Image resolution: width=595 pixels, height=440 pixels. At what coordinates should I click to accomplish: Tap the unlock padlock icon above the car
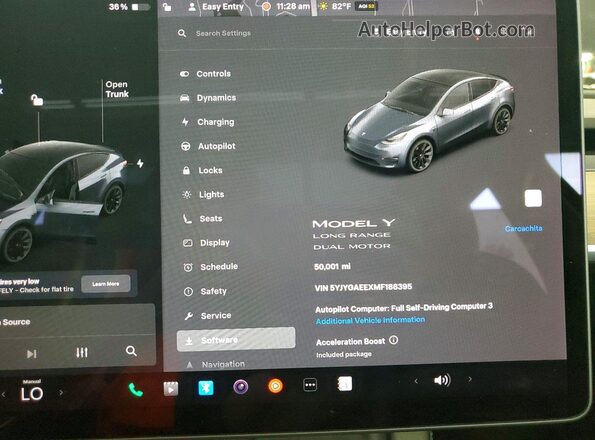pyautogui.click(x=37, y=100)
